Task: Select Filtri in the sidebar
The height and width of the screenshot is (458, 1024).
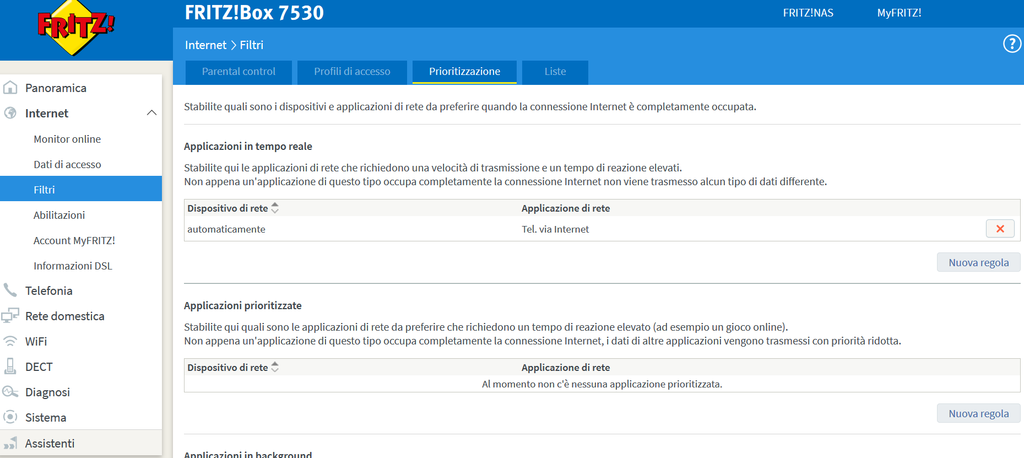Action: 81,189
